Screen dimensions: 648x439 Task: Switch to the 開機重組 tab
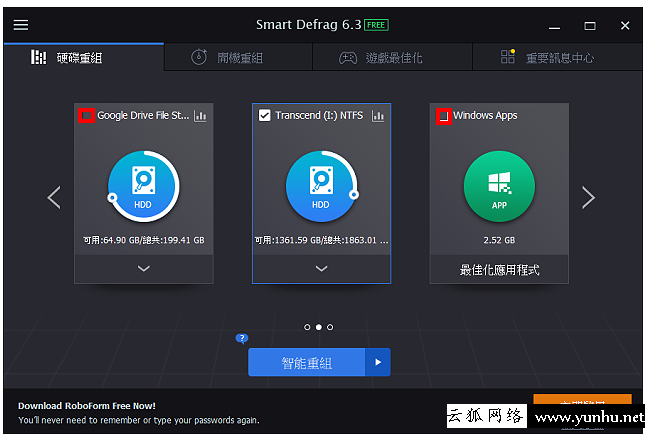(x=238, y=57)
